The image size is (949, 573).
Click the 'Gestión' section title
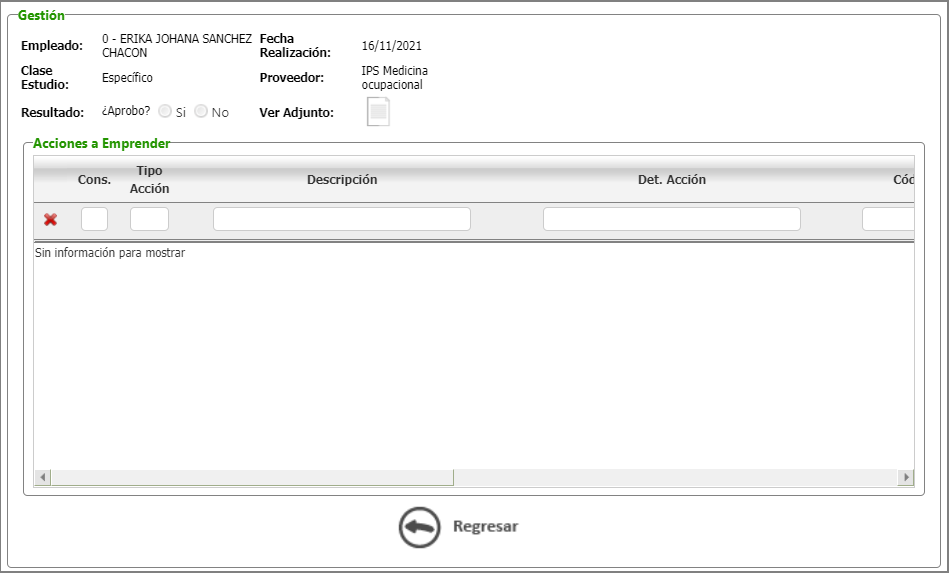tap(41, 16)
